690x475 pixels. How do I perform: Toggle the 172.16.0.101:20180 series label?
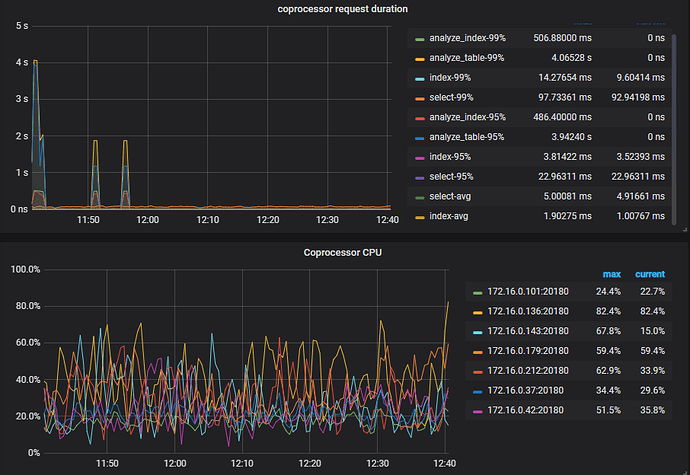[528, 291]
